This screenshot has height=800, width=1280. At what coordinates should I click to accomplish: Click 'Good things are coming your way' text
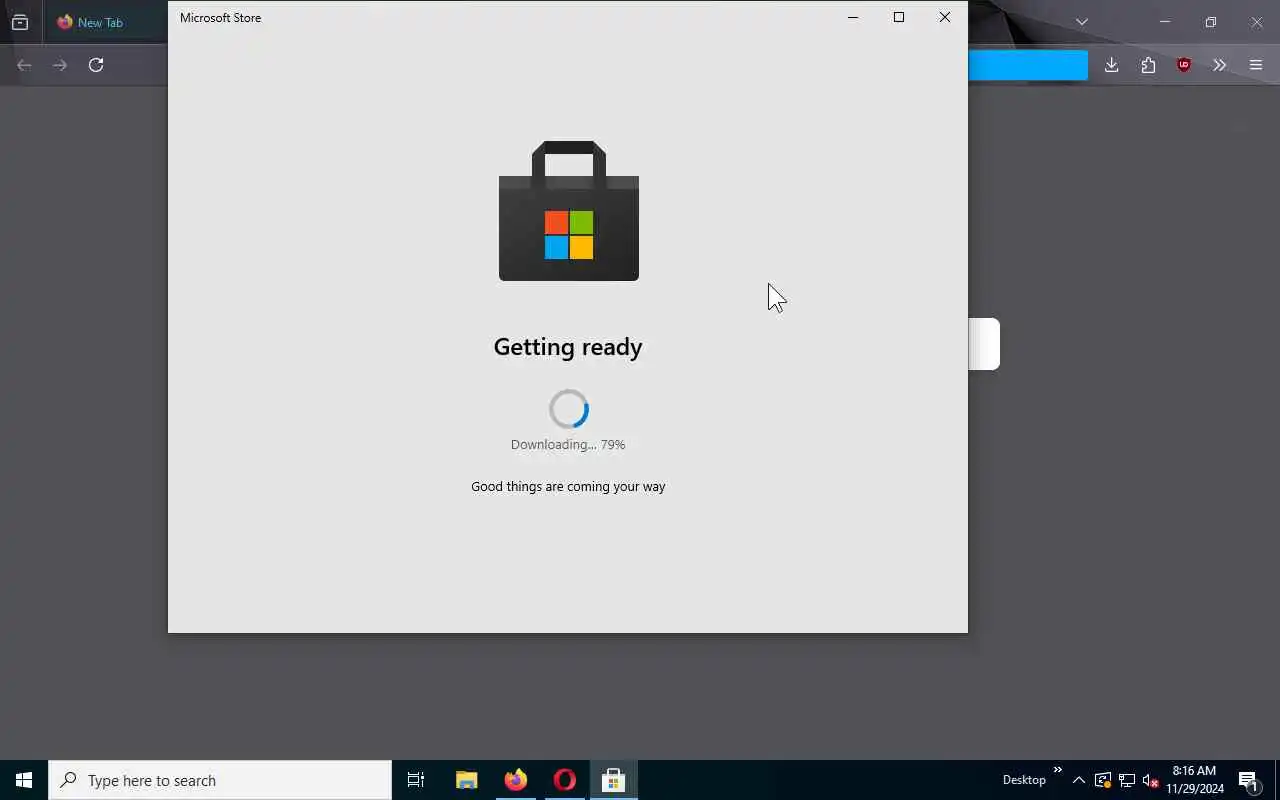coord(568,487)
